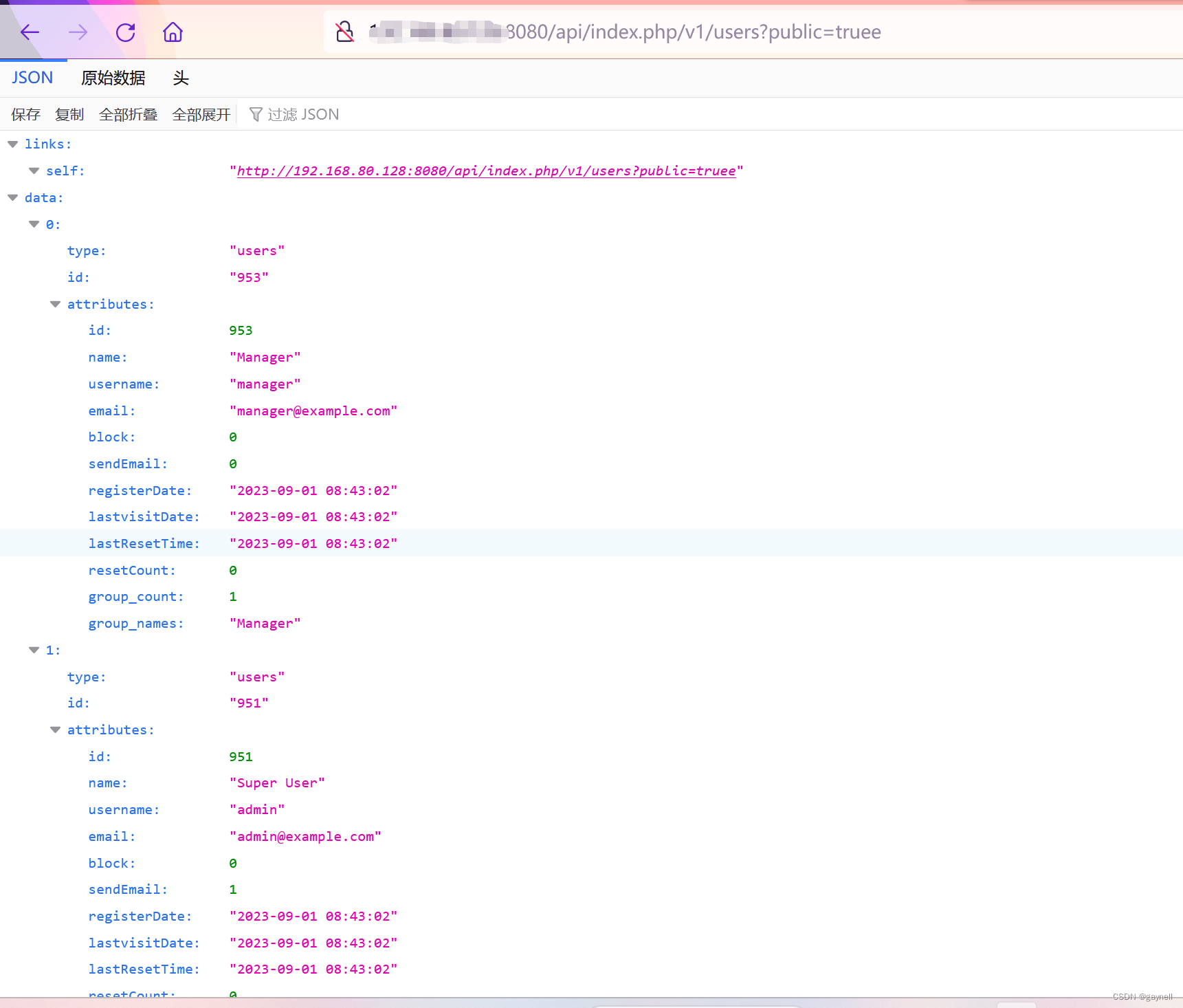1183x1008 pixels.
Task: Select the username value "manager"
Action: 265,384
